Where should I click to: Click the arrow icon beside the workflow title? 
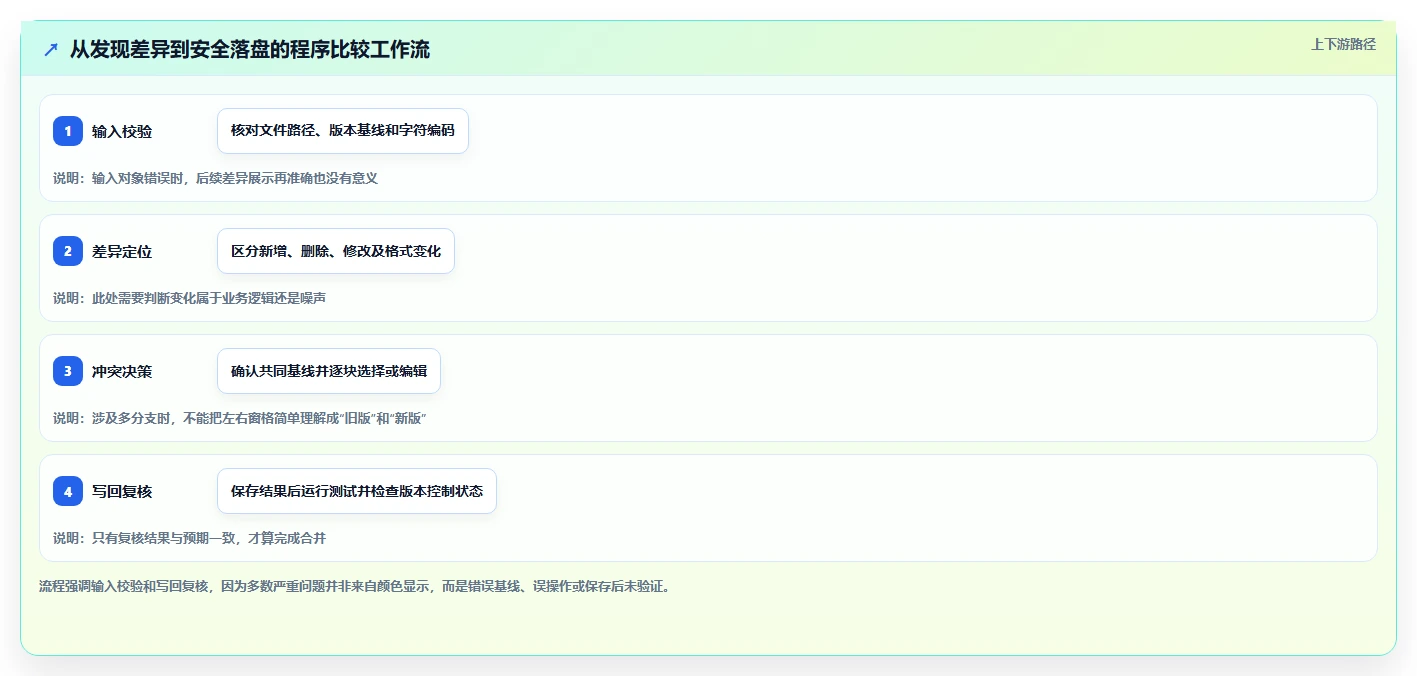pos(51,49)
